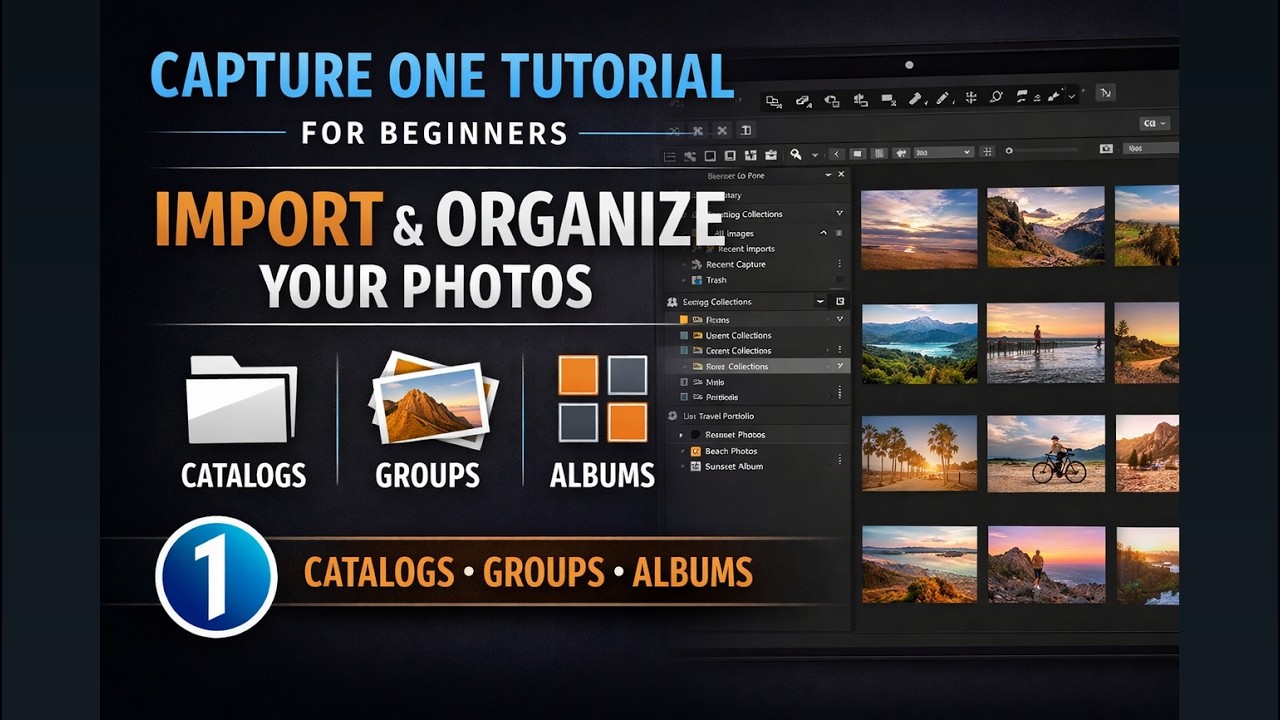The image size is (1280, 720).
Task: Select the person on pier thumbnail
Action: pos(1045,343)
